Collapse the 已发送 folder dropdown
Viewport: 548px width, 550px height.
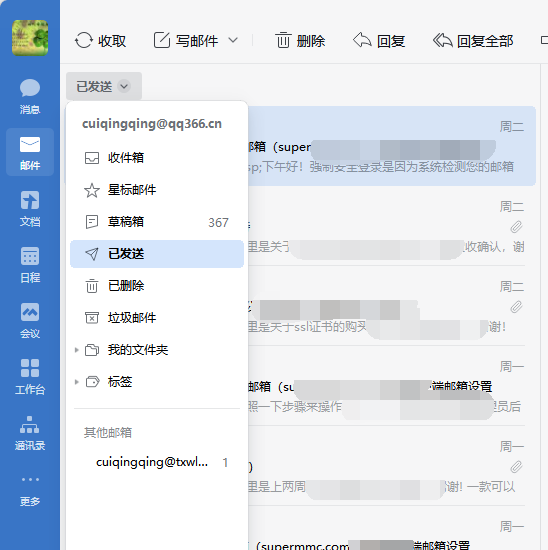(x=104, y=86)
